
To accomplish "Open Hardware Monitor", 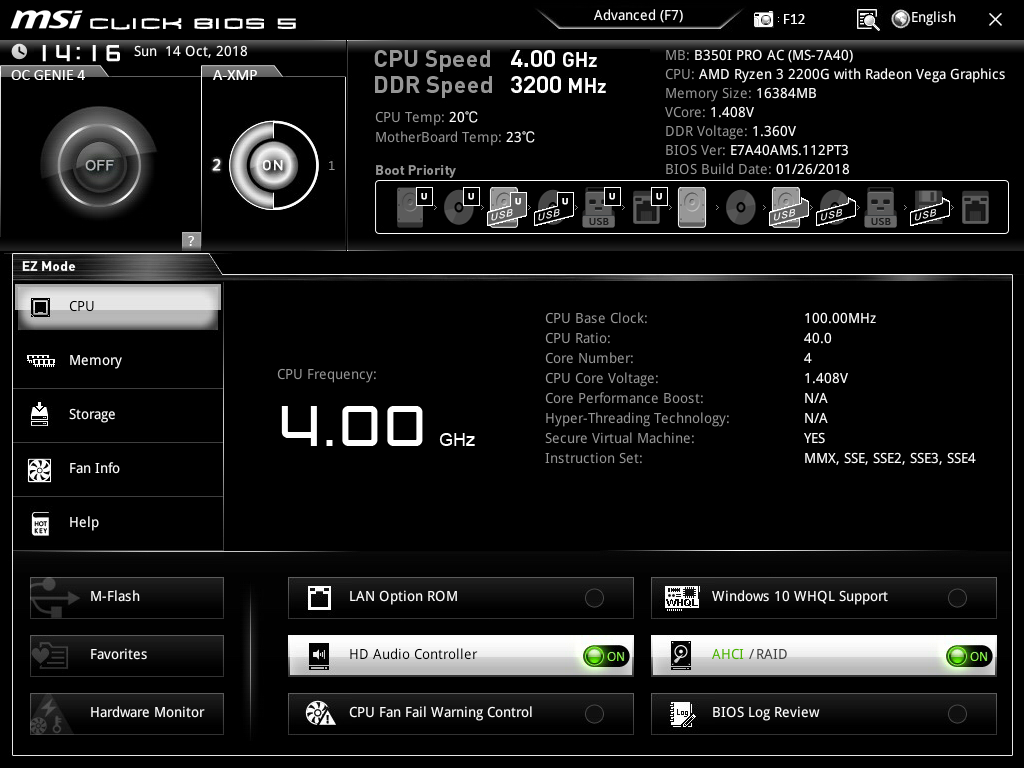I will tap(127, 714).
